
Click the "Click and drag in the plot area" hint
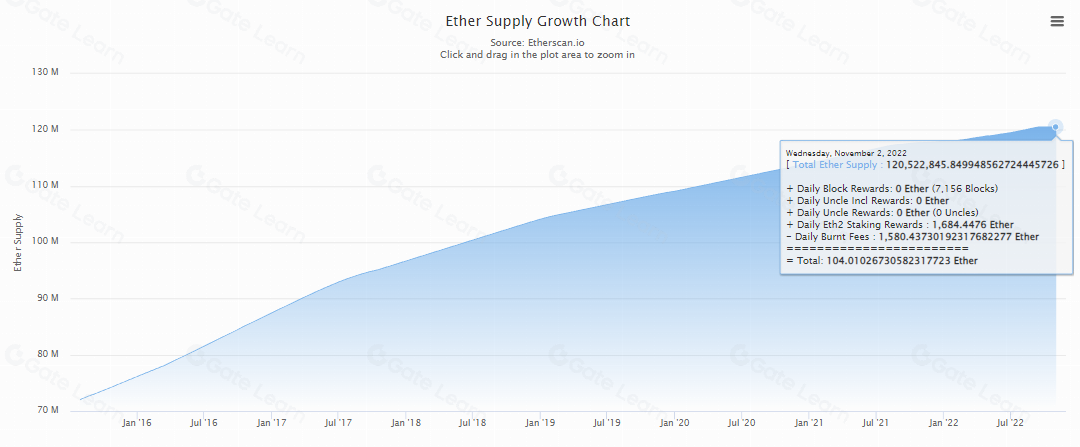point(538,55)
